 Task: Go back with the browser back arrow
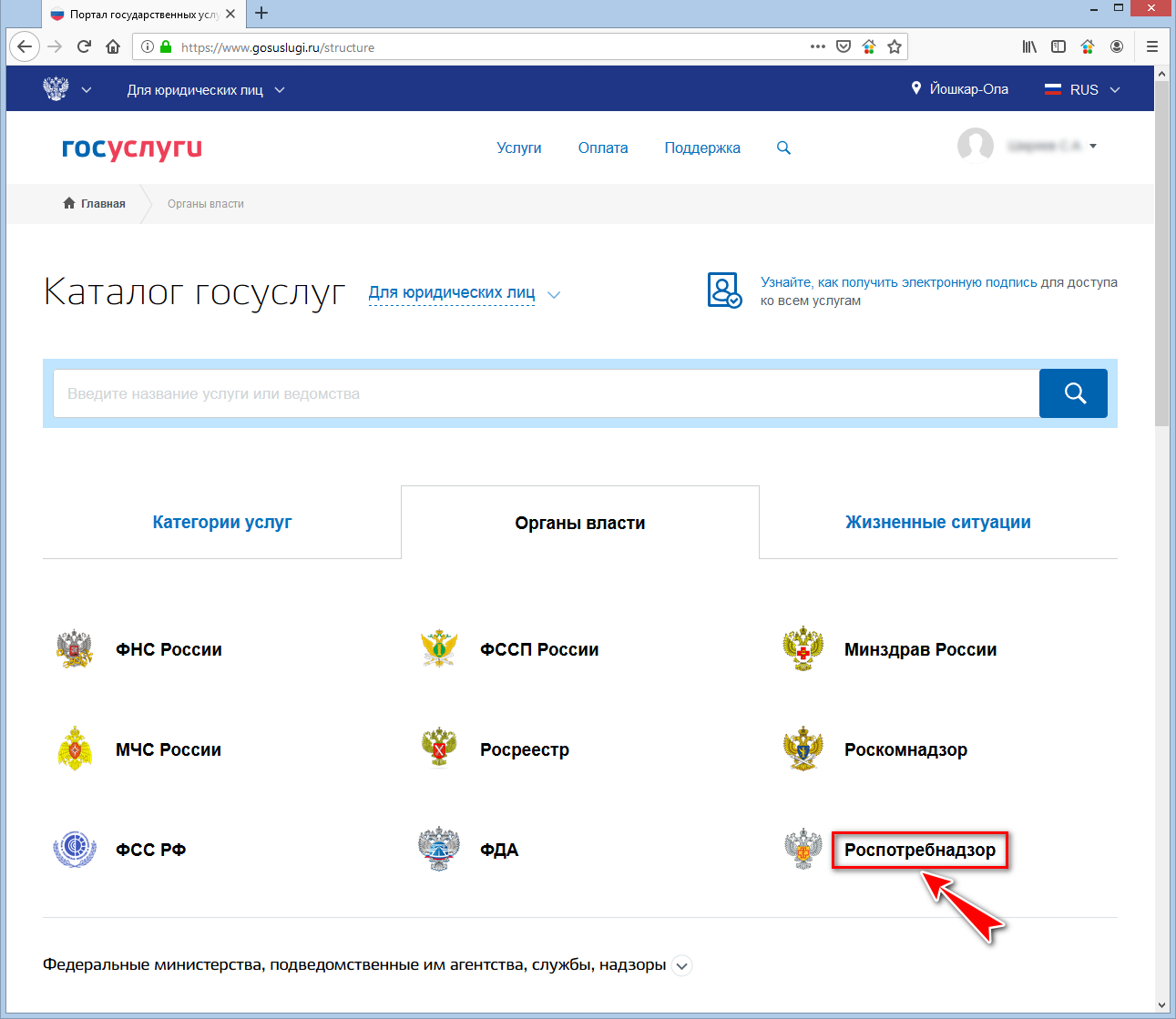(x=25, y=46)
